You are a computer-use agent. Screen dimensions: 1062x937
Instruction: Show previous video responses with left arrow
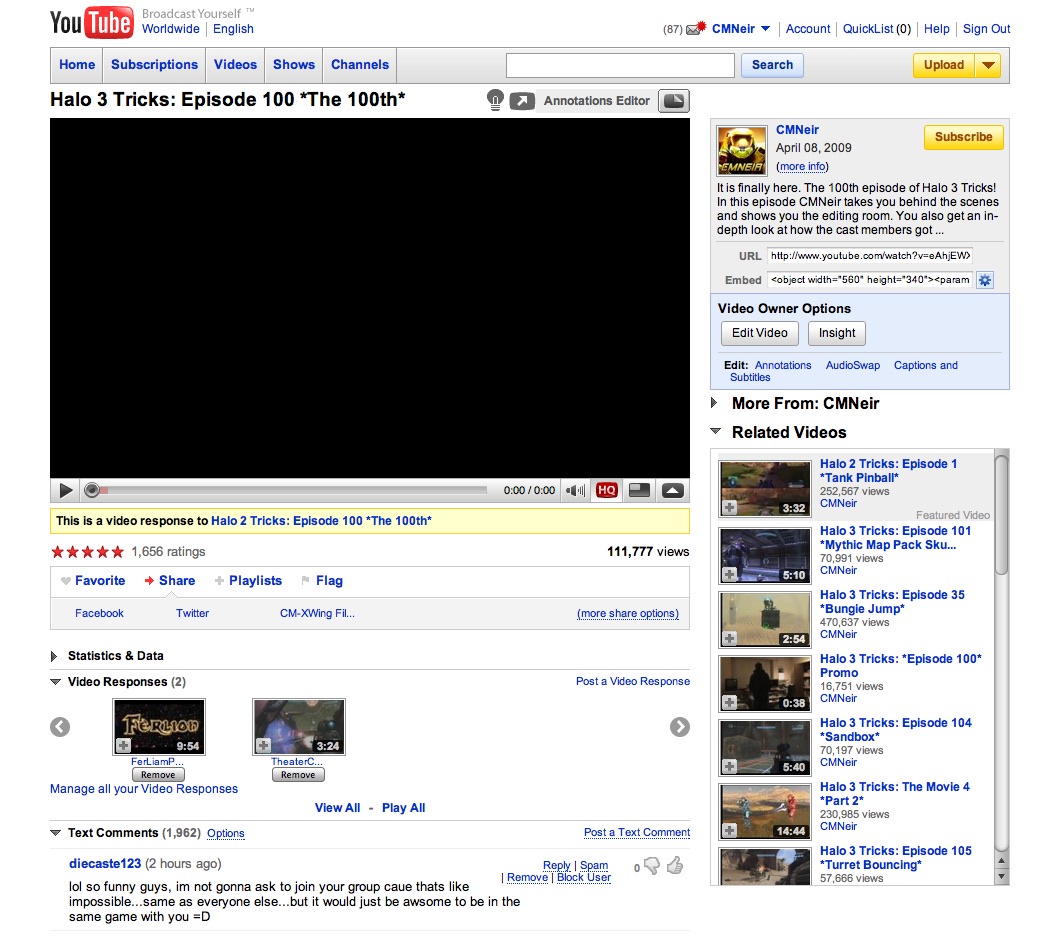(60, 727)
